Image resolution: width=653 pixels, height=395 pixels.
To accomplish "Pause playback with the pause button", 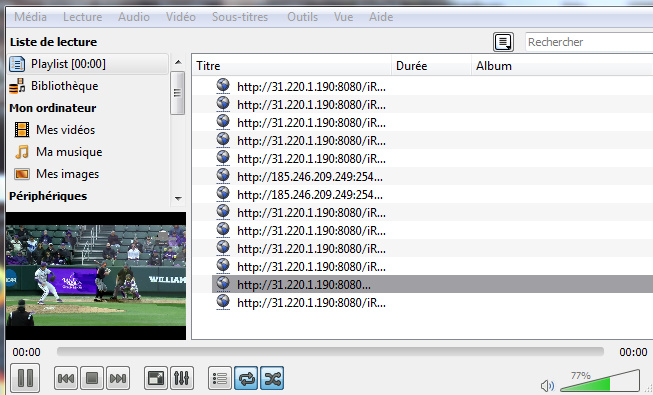I will [25, 378].
